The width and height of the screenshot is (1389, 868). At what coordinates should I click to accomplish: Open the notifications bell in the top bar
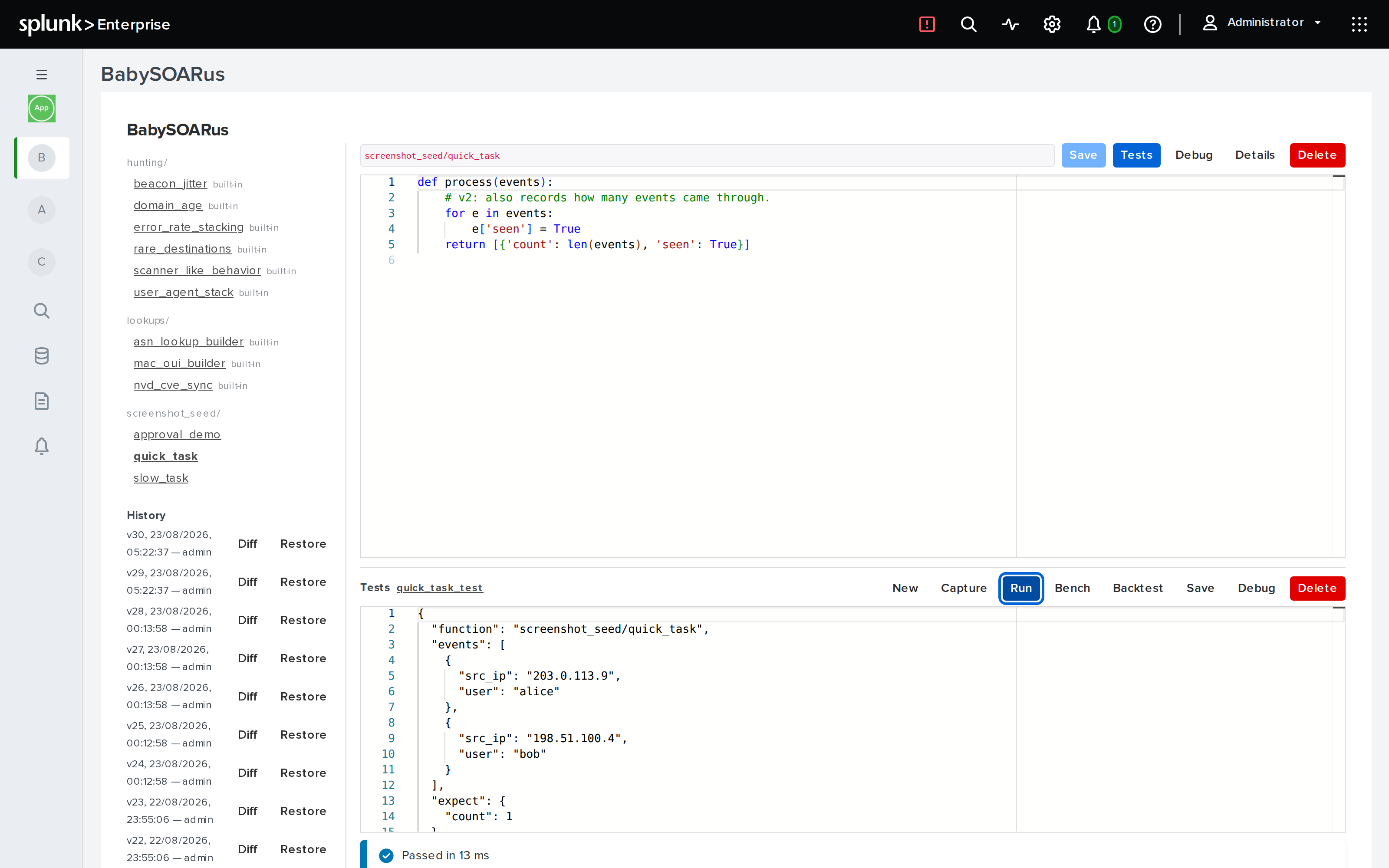(x=1094, y=24)
